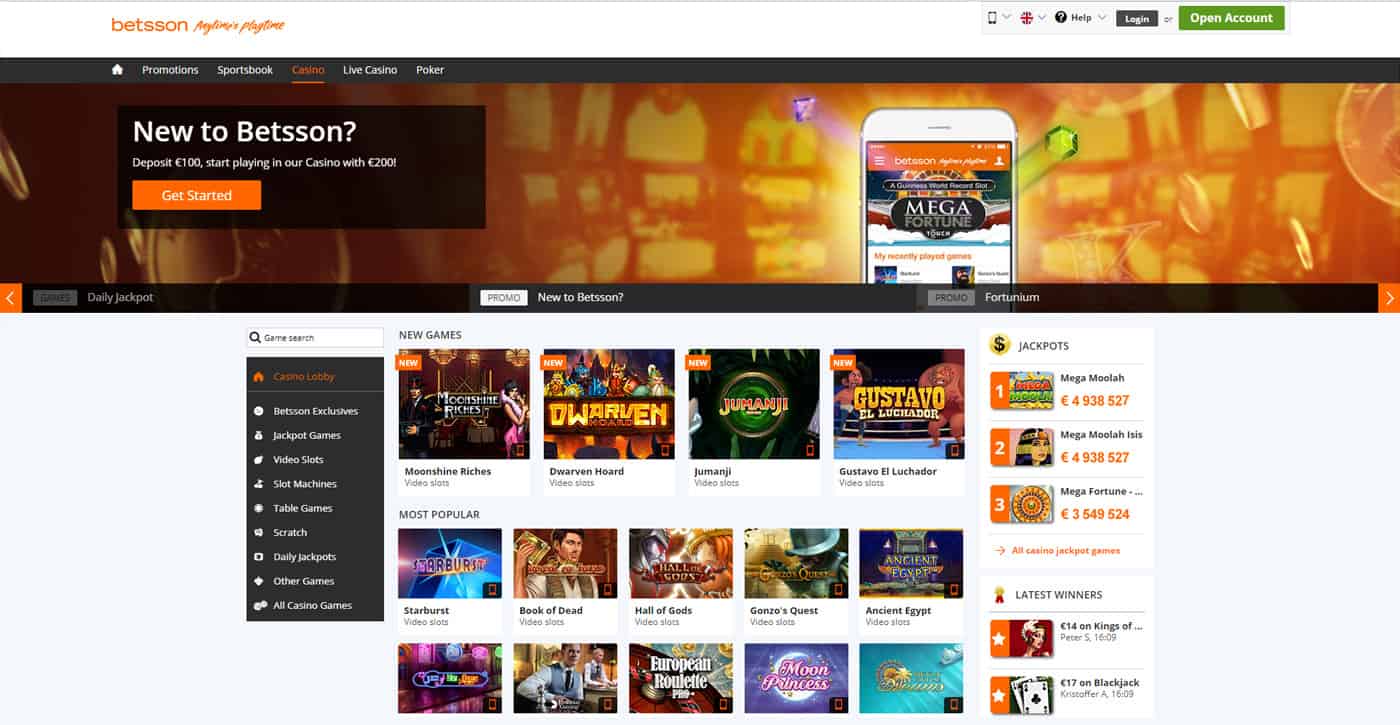This screenshot has height=725, width=1400.
Task: Select New to Betsson? promo slide
Action: (580, 297)
